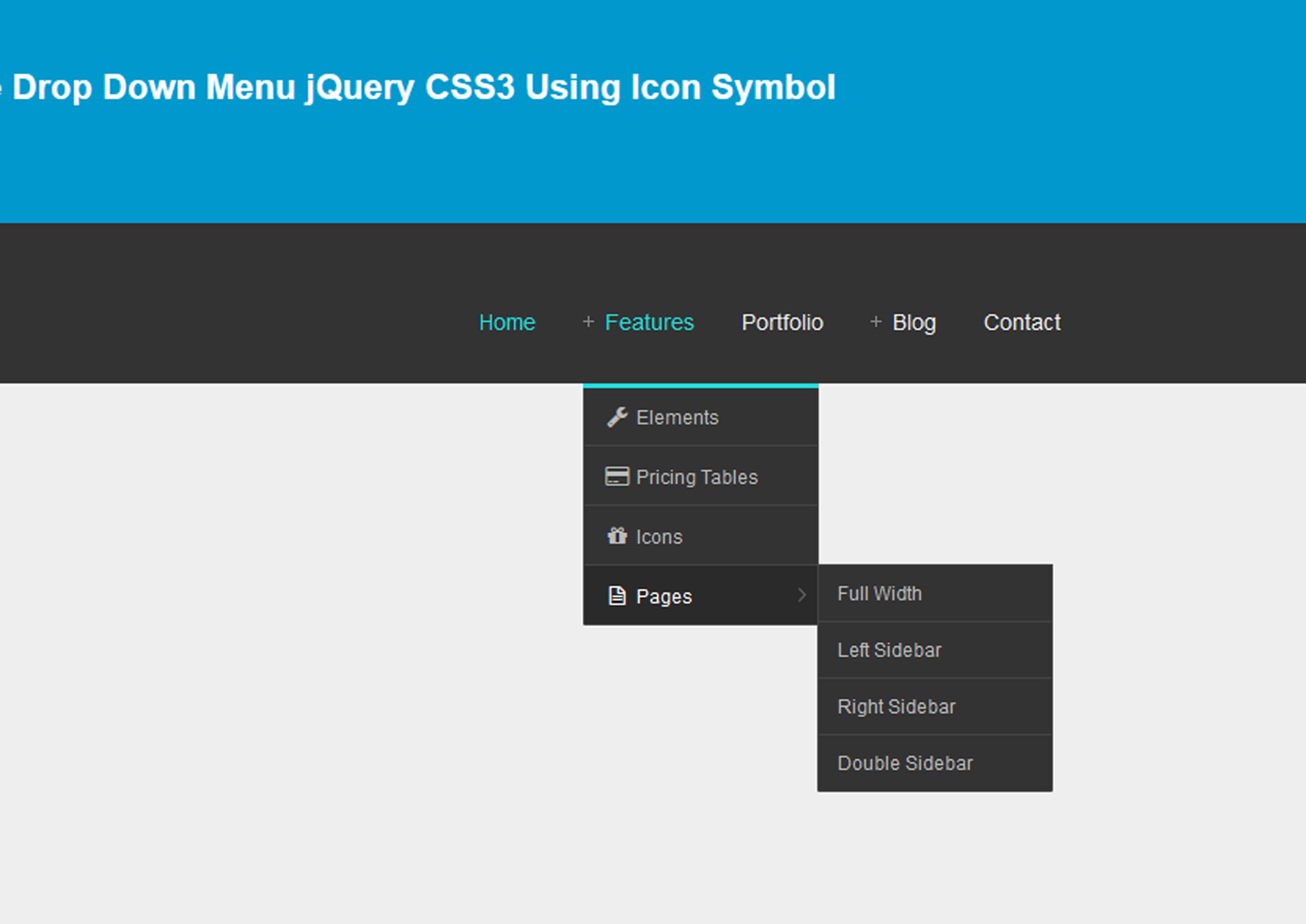The height and width of the screenshot is (924, 1306).
Task: Open the Full Width page link
Action: 935,593
